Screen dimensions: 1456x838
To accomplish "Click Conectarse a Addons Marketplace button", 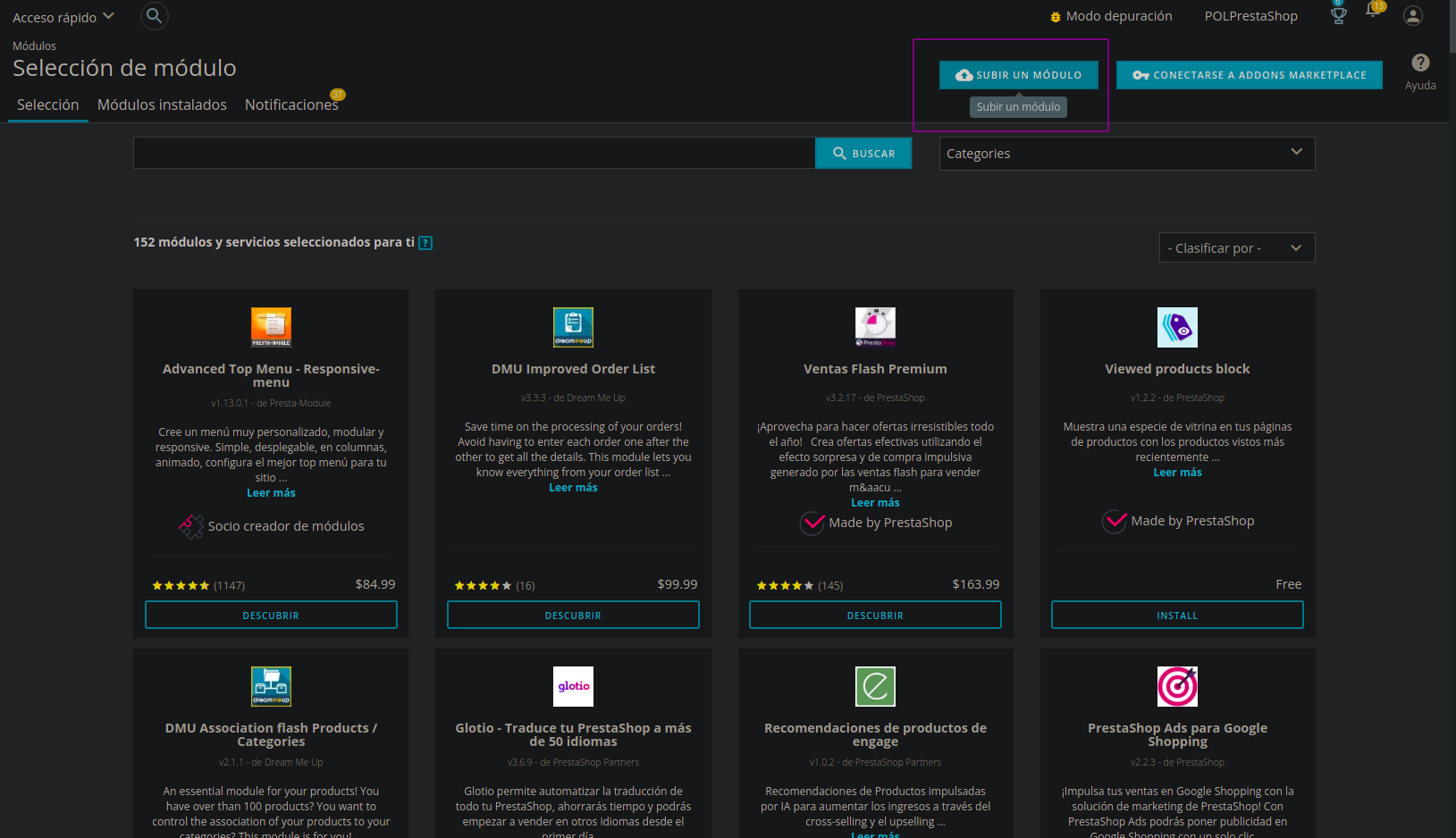I will [1250, 75].
